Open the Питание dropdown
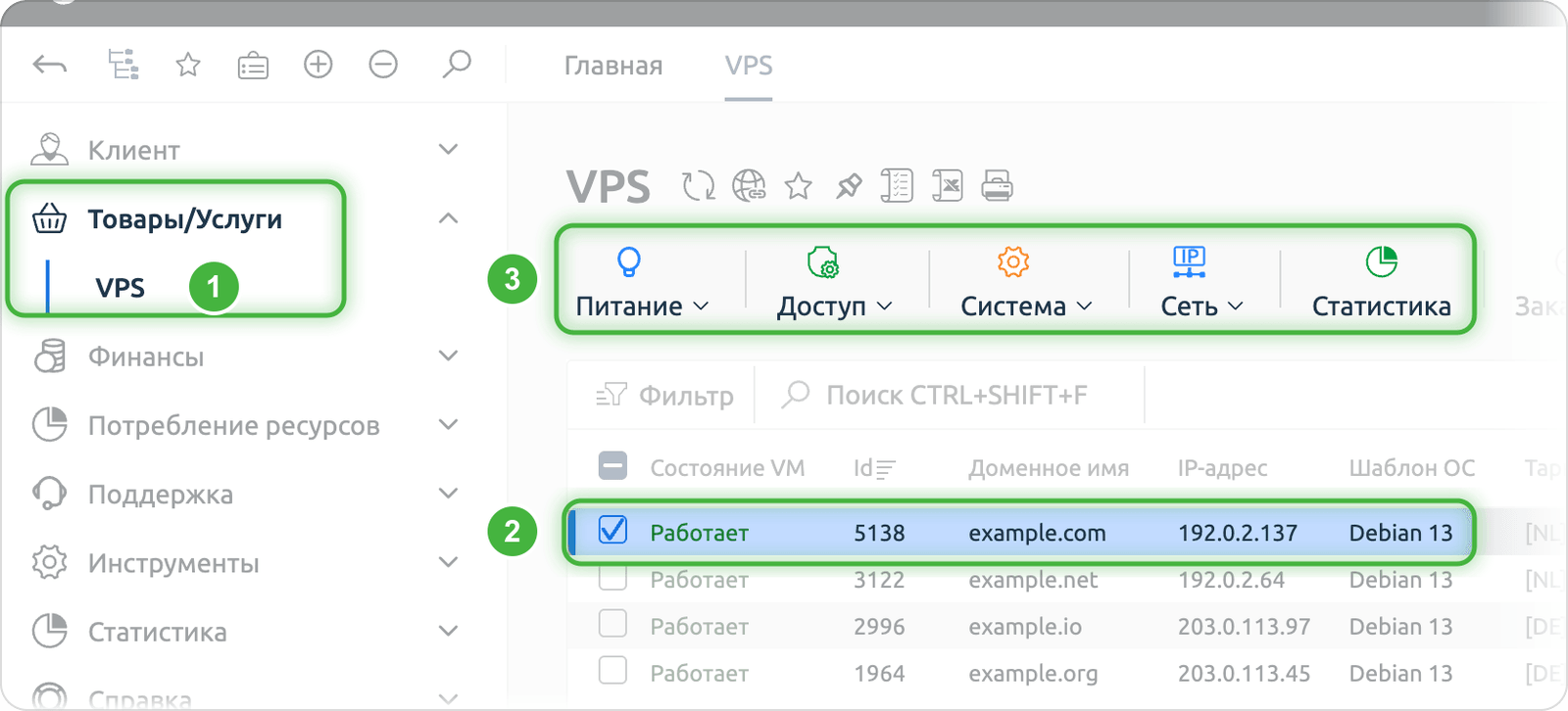The image size is (1568, 711). (642, 281)
